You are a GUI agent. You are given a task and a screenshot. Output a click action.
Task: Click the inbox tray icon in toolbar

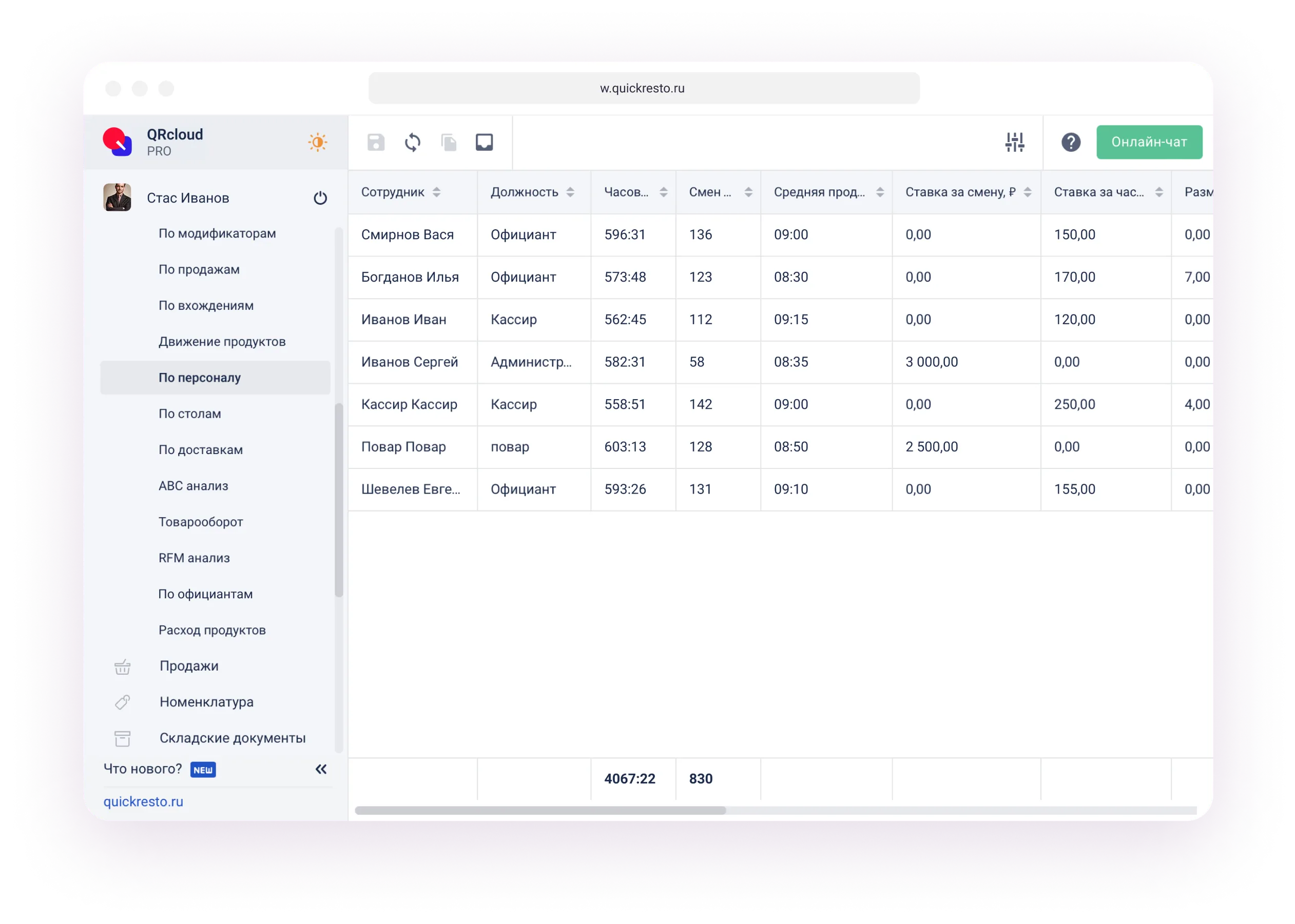[485, 142]
